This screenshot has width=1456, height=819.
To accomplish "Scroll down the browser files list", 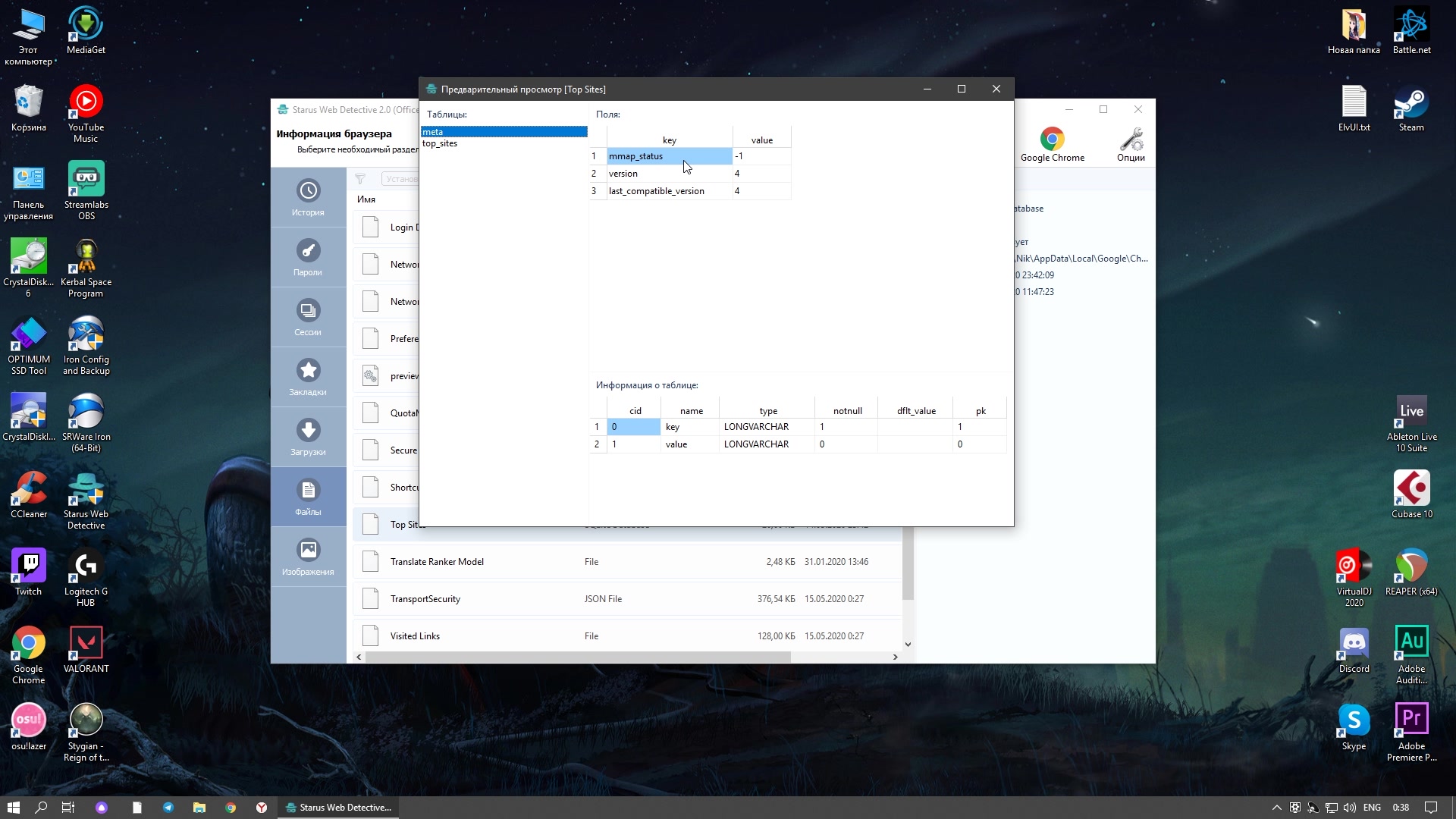I will 908,644.
